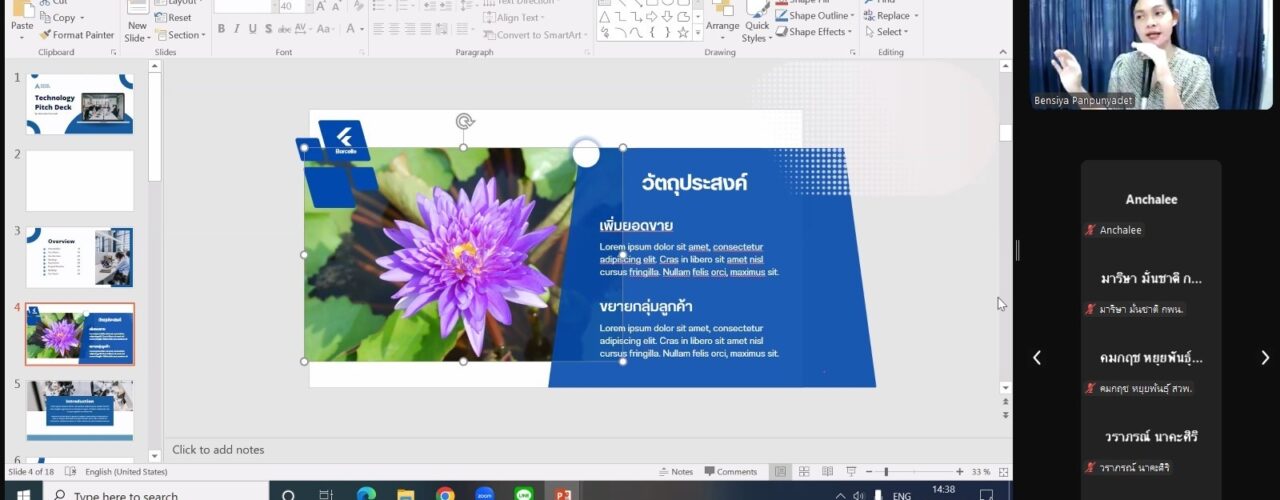Select the right arrow shape

pyautogui.click(x=652, y=17)
